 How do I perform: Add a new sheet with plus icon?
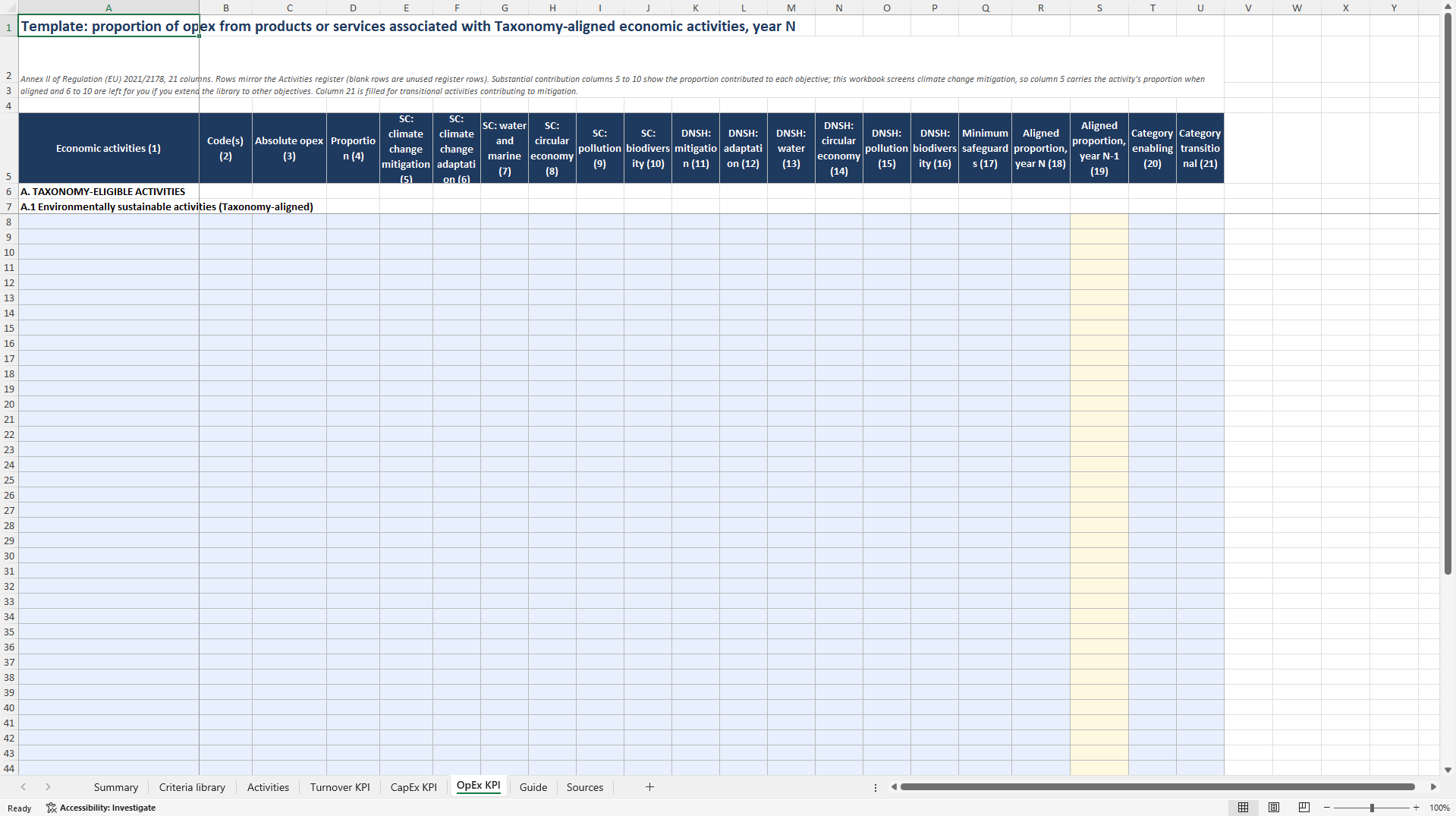click(x=649, y=787)
